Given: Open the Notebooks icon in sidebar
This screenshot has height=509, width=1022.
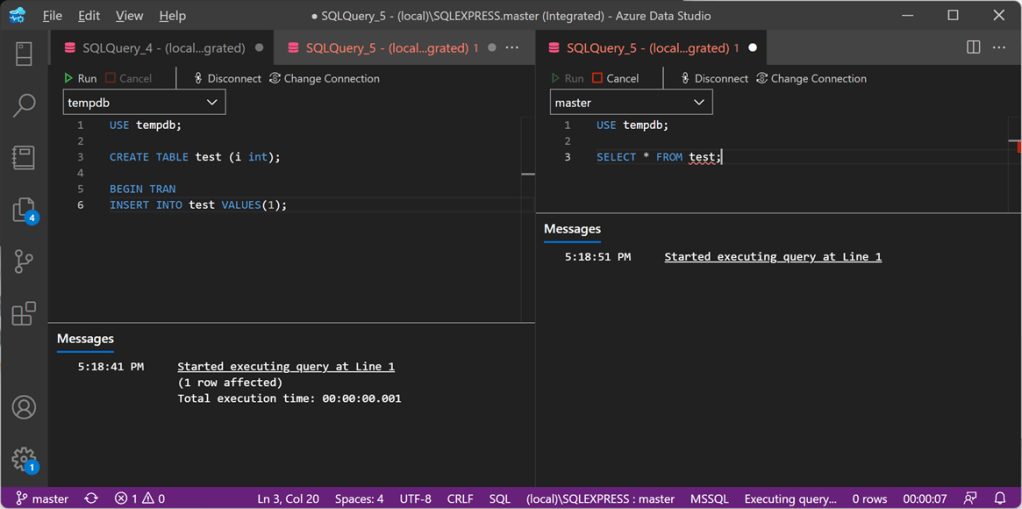Looking at the screenshot, I should (x=24, y=157).
